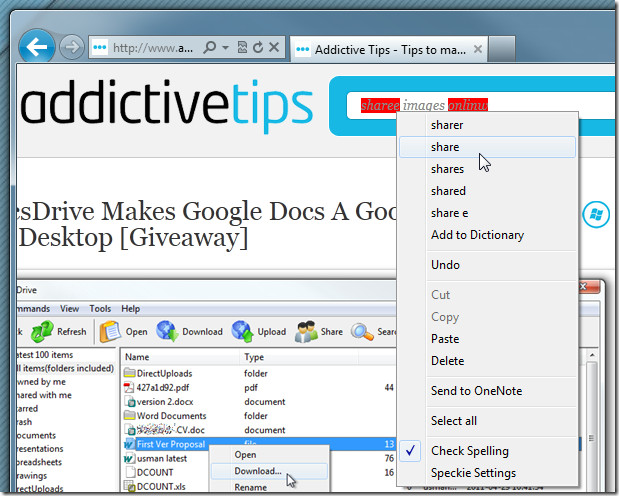The height and width of the screenshot is (496, 619).
Task: Stop loading with the address bar X icon
Action: click(274, 48)
